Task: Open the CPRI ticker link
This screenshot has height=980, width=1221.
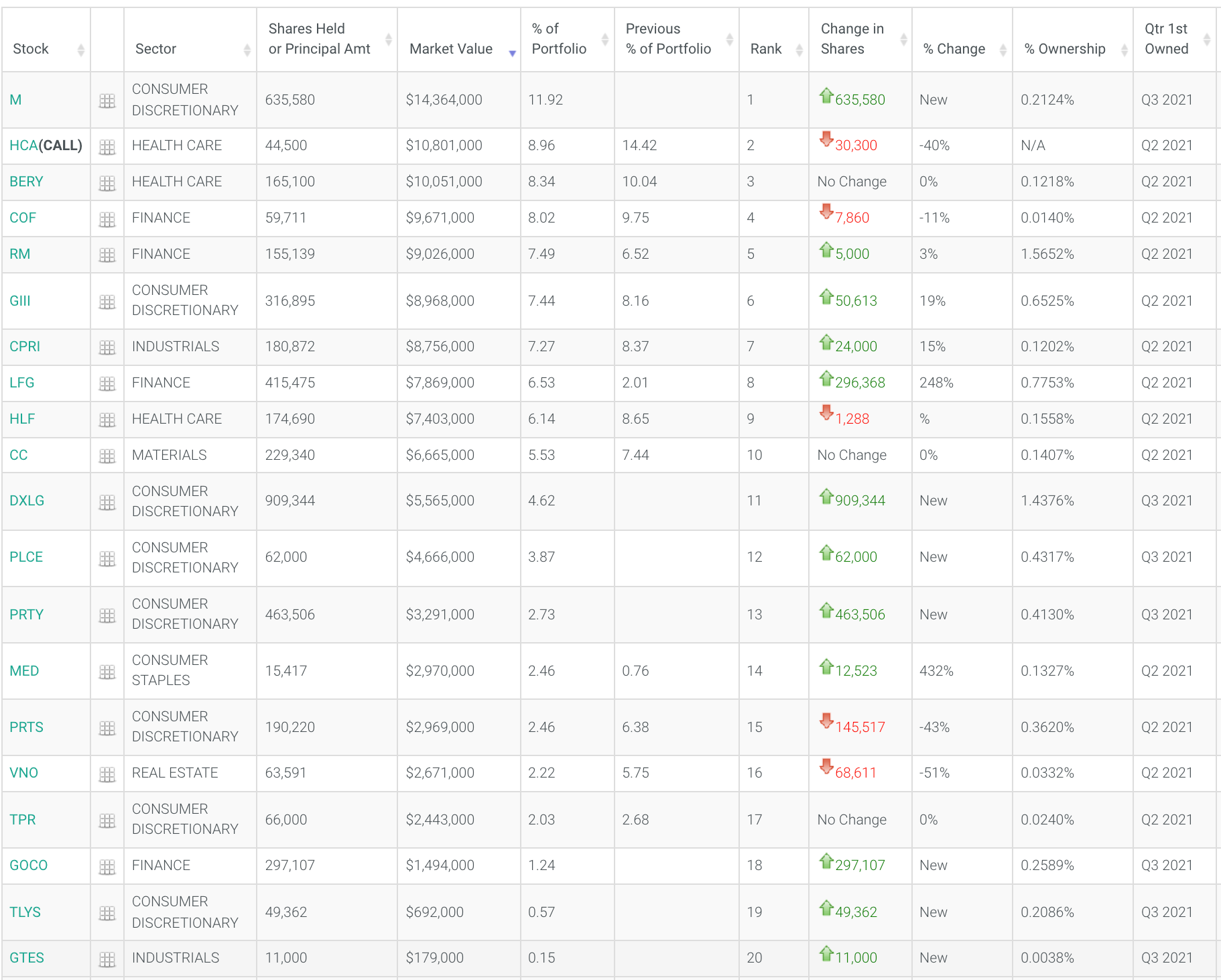Action: (25, 347)
